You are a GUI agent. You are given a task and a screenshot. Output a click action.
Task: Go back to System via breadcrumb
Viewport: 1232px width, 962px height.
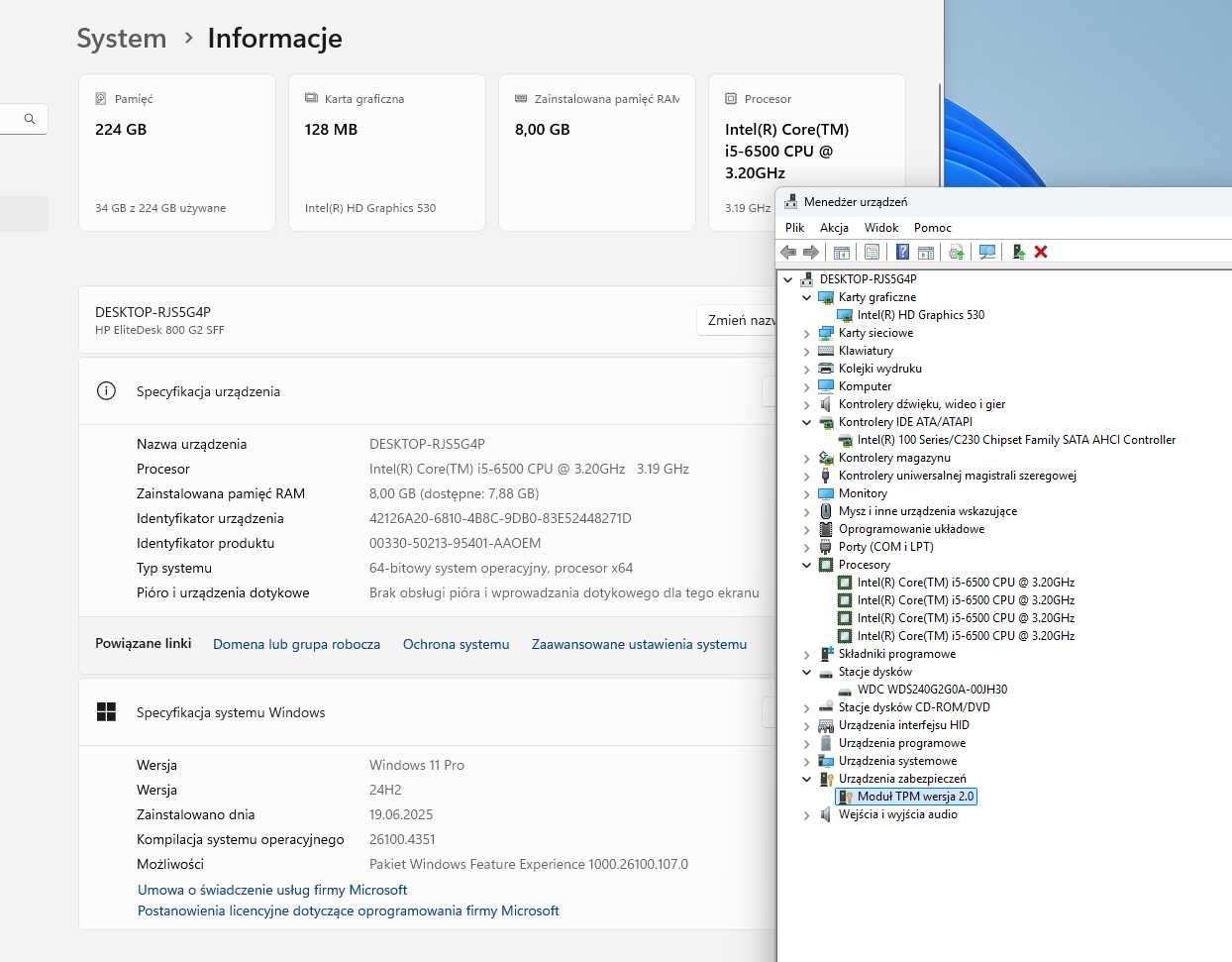(x=122, y=39)
